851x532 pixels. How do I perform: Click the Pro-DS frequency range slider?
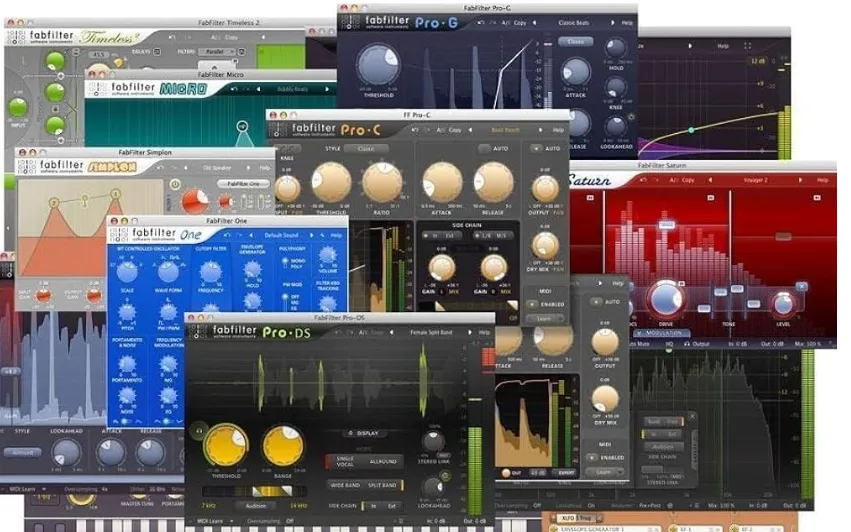tap(255, 491)
